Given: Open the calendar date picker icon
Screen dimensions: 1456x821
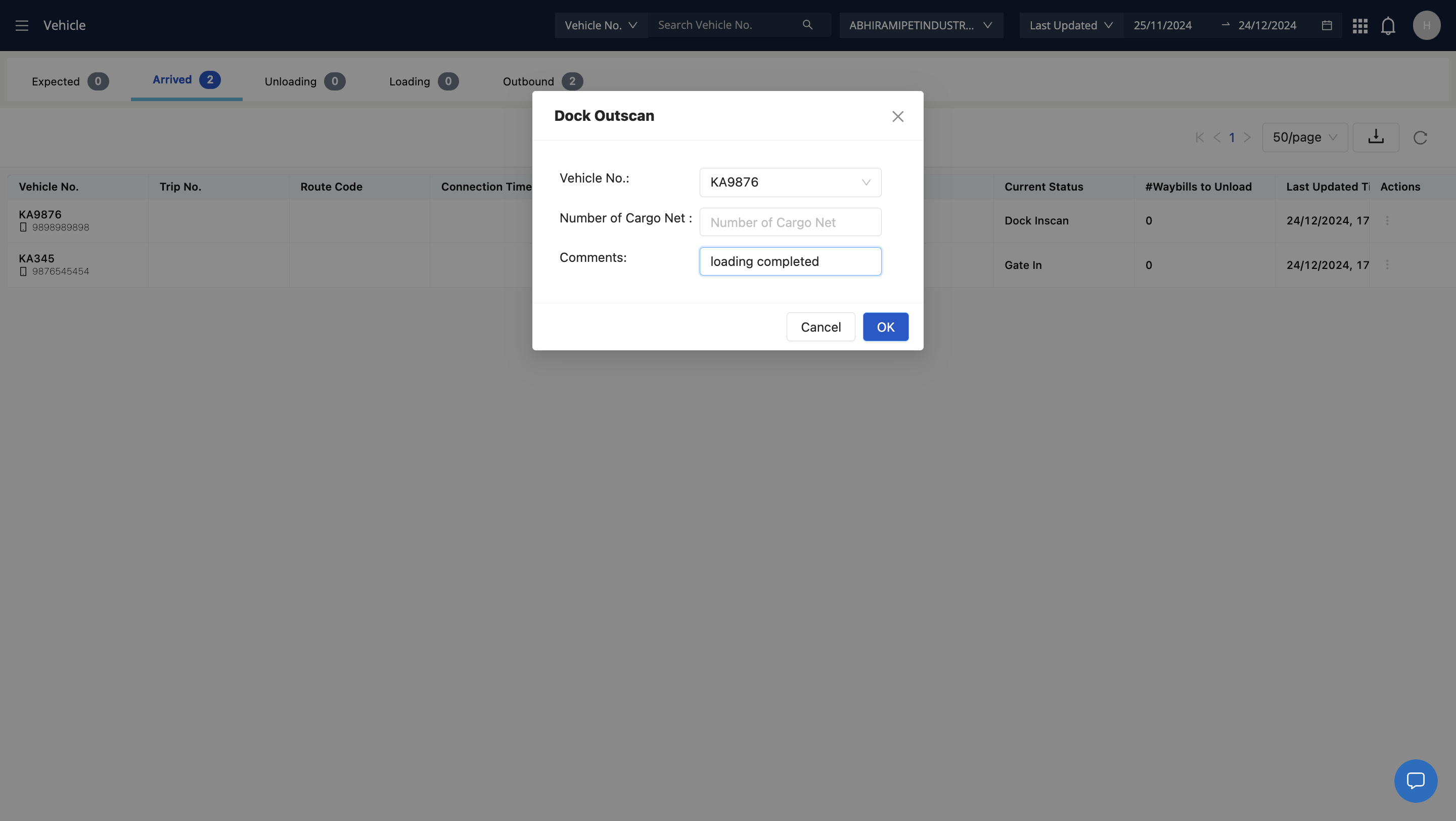Looking at the screenshot, I should (1327, 25).
